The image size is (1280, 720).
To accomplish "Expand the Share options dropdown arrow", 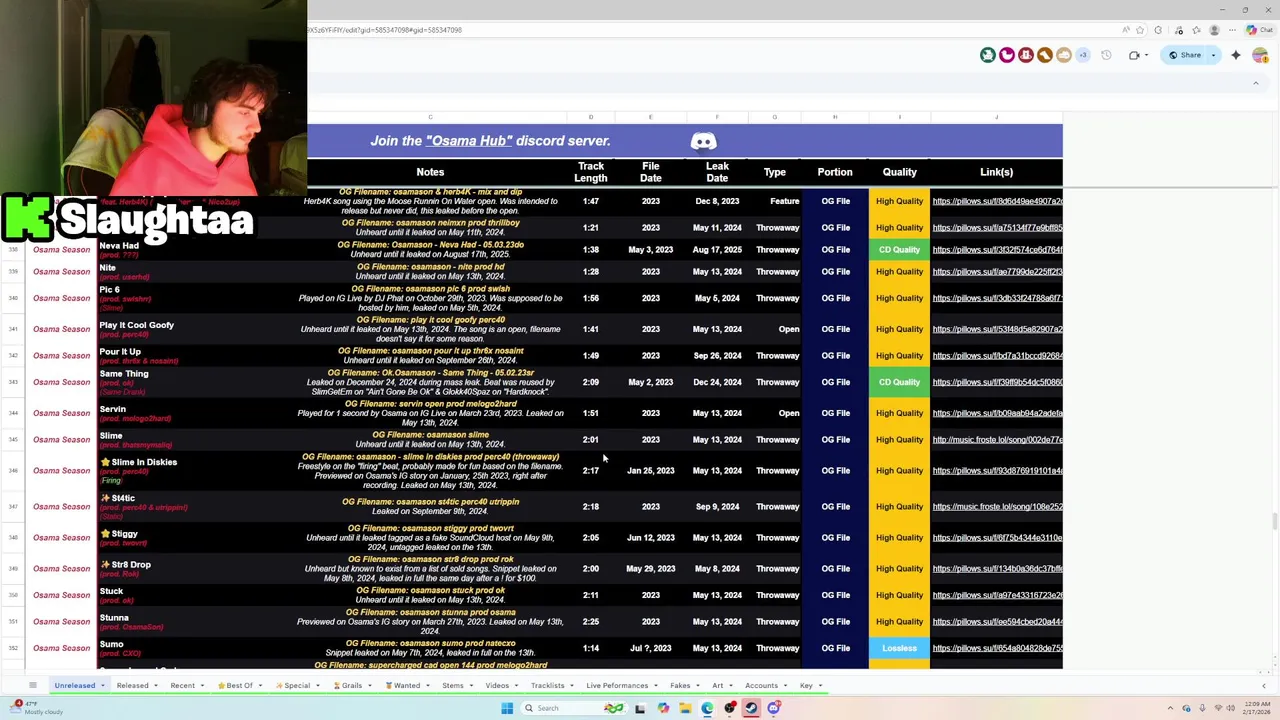I will [1213, 55].
